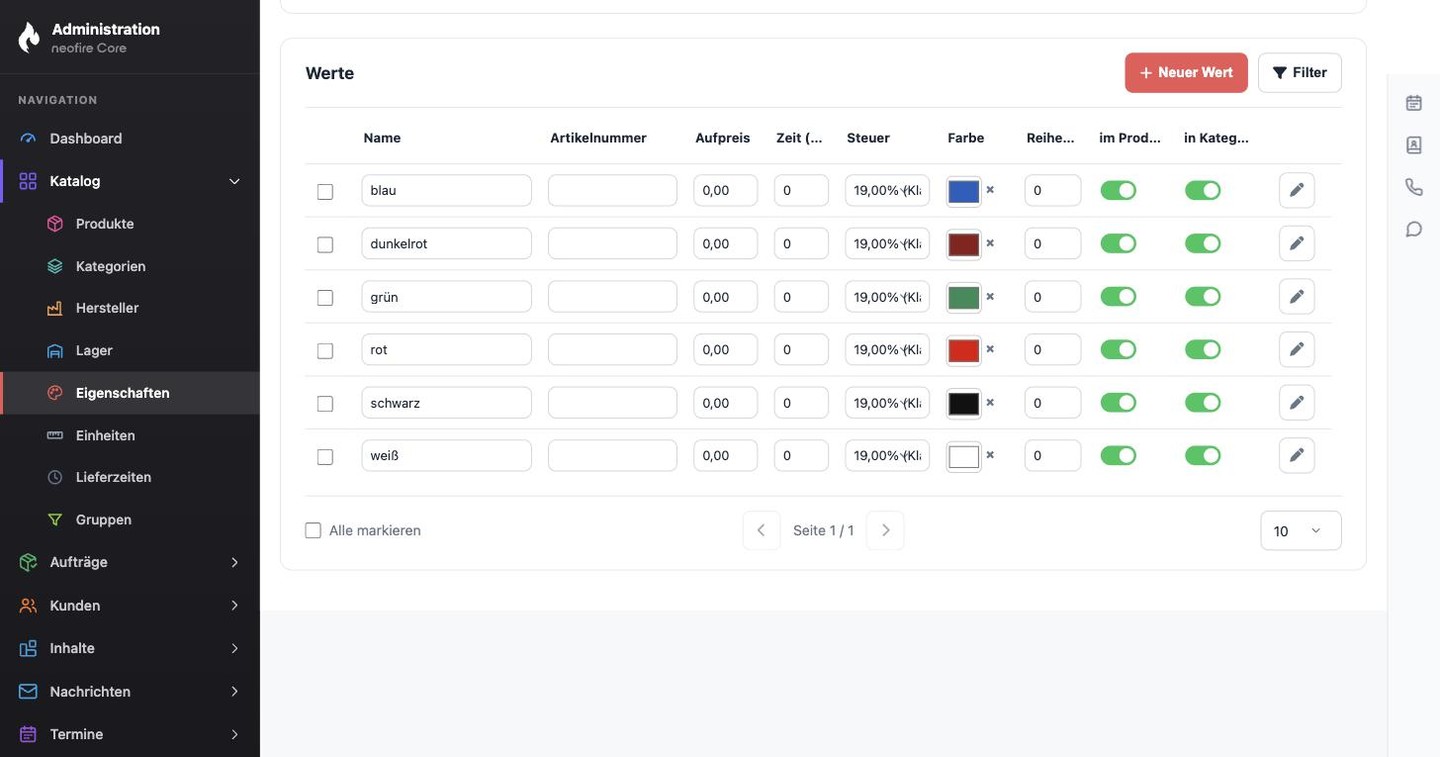Go to next page arrow

pyautogui.click(x=885, y=530)
